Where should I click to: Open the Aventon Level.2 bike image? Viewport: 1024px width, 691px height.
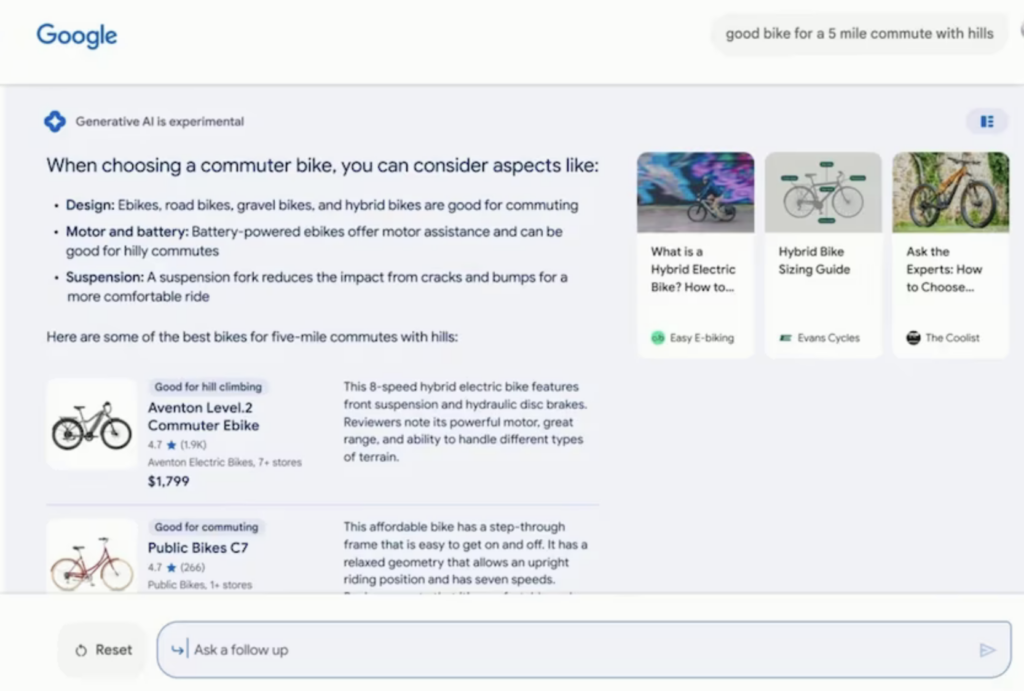(91, 424)
